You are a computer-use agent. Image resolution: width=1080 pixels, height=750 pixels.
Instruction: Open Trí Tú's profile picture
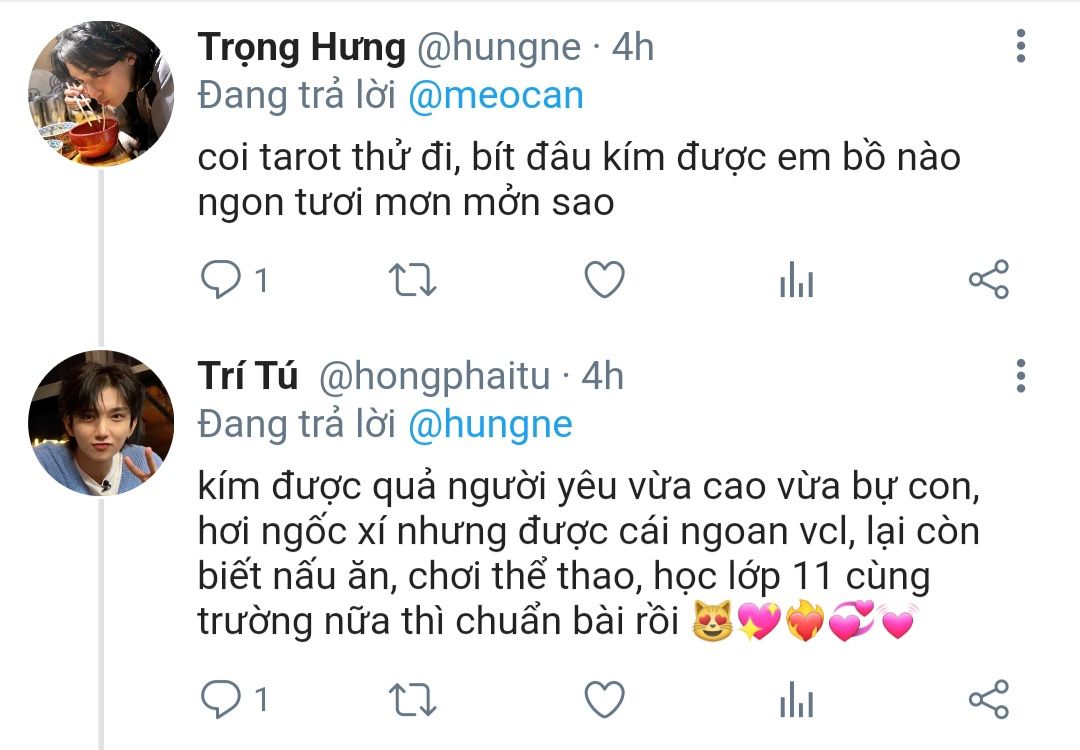101,423
